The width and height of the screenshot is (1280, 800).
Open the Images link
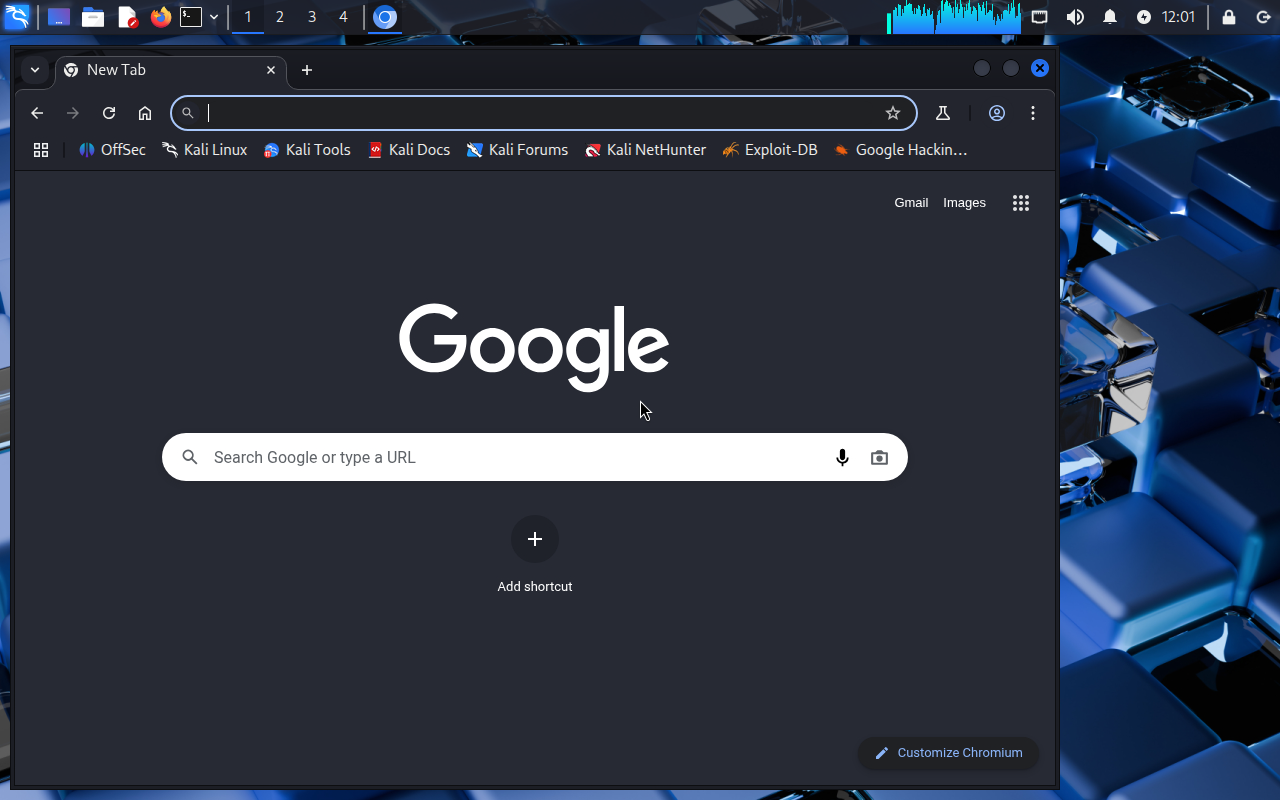tap(964, 203)
